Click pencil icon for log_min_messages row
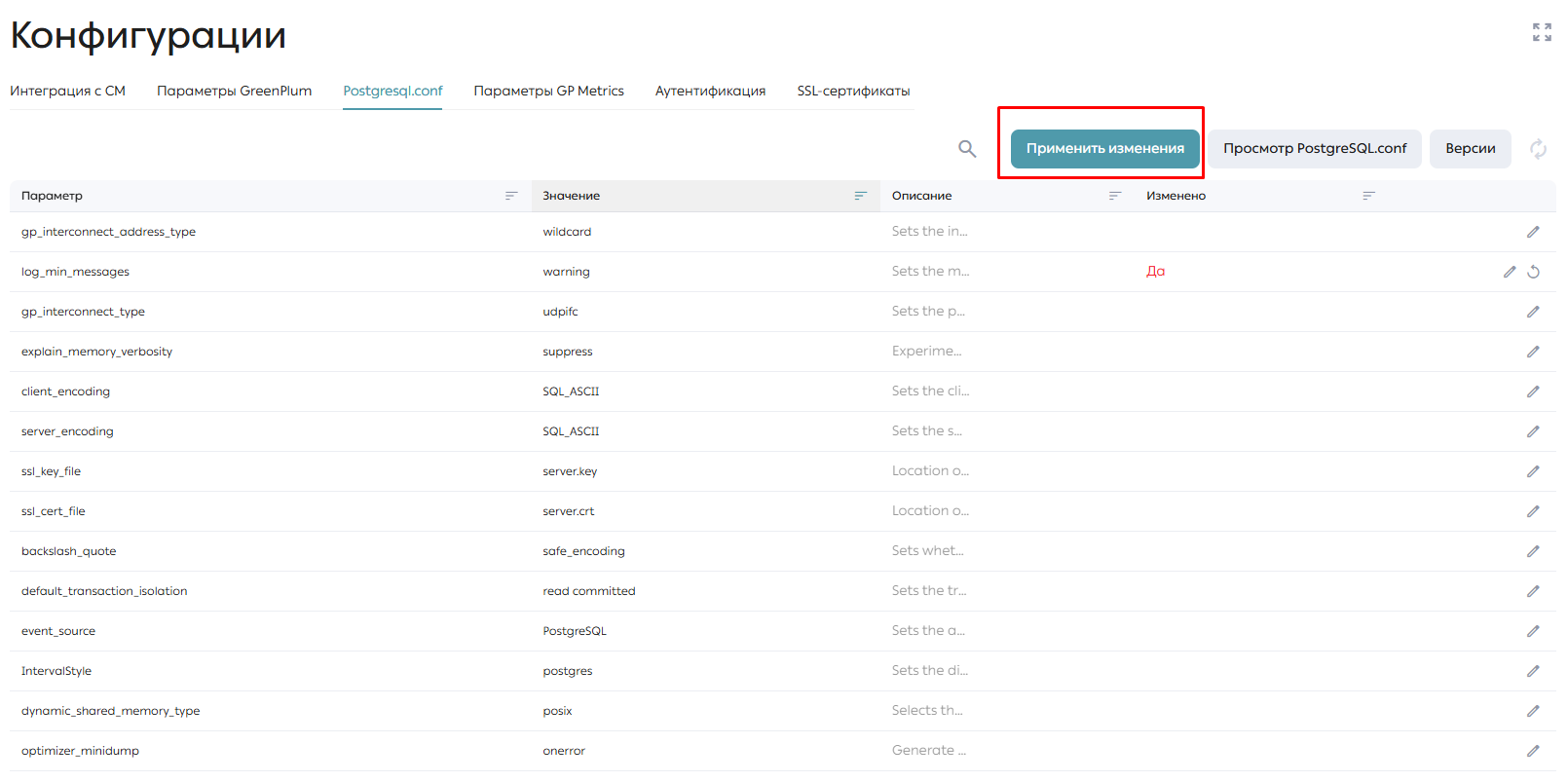The width and height of the screenshot is (1568, 782). (x=1510, y=272)
